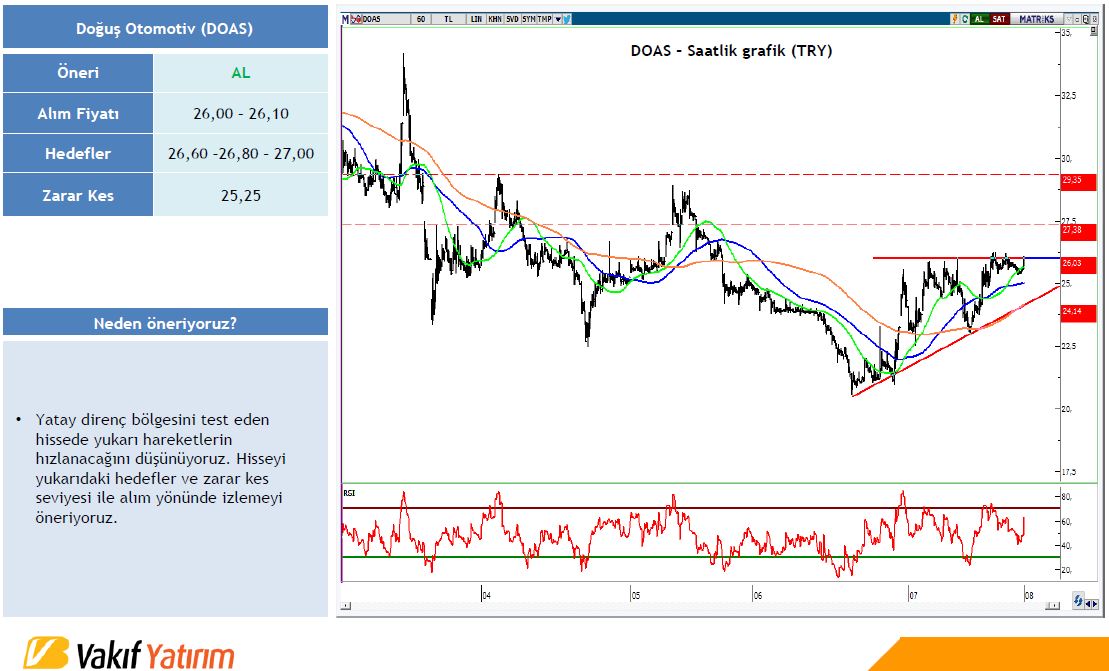The width and height of the screenshot is (1109, 671).
Task: Toggle the KHN toolbar button
Action: point(495,19)
